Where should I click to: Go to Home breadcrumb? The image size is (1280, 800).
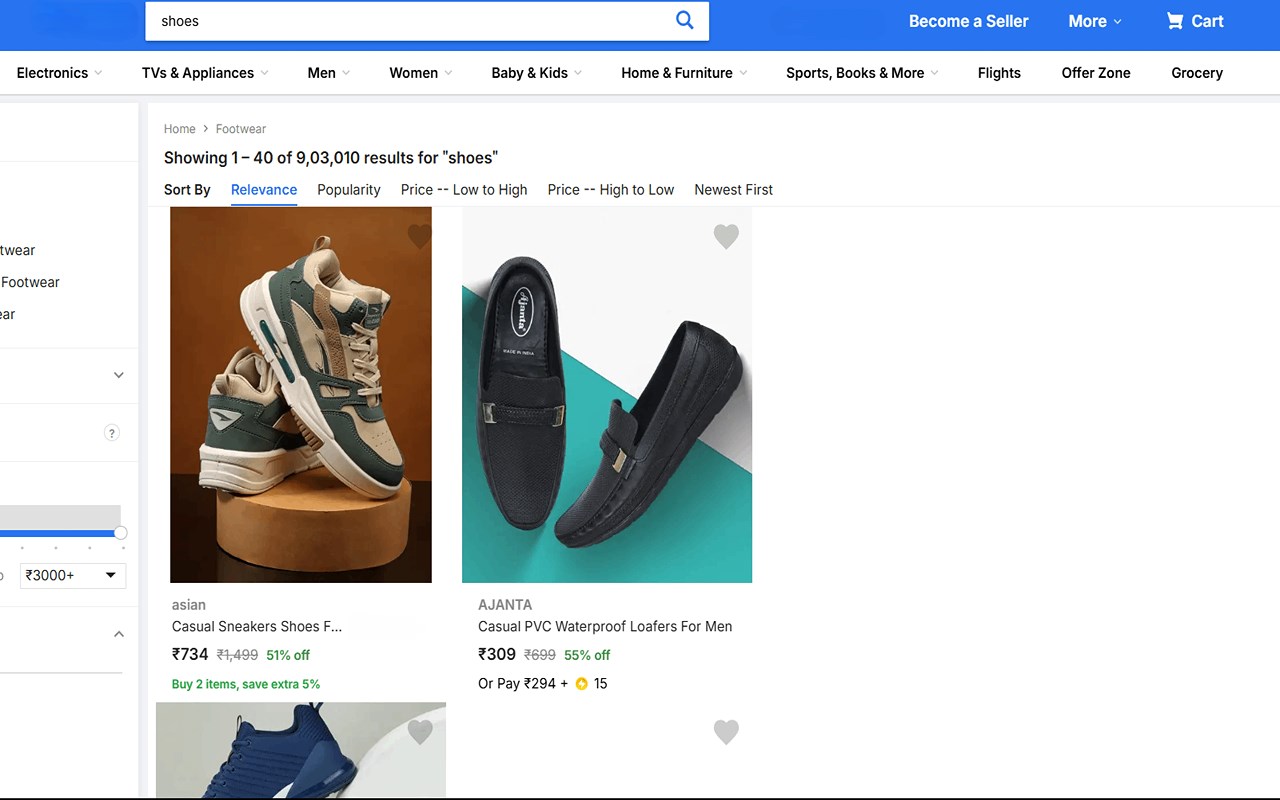[180, 129]
